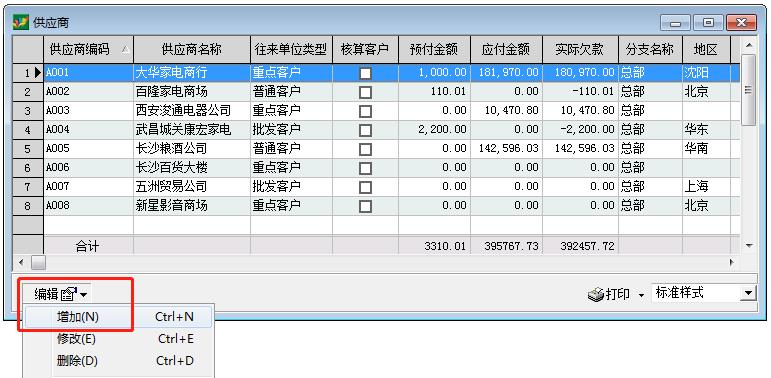Click the vertical scrollbar thumb

(748, 90)
